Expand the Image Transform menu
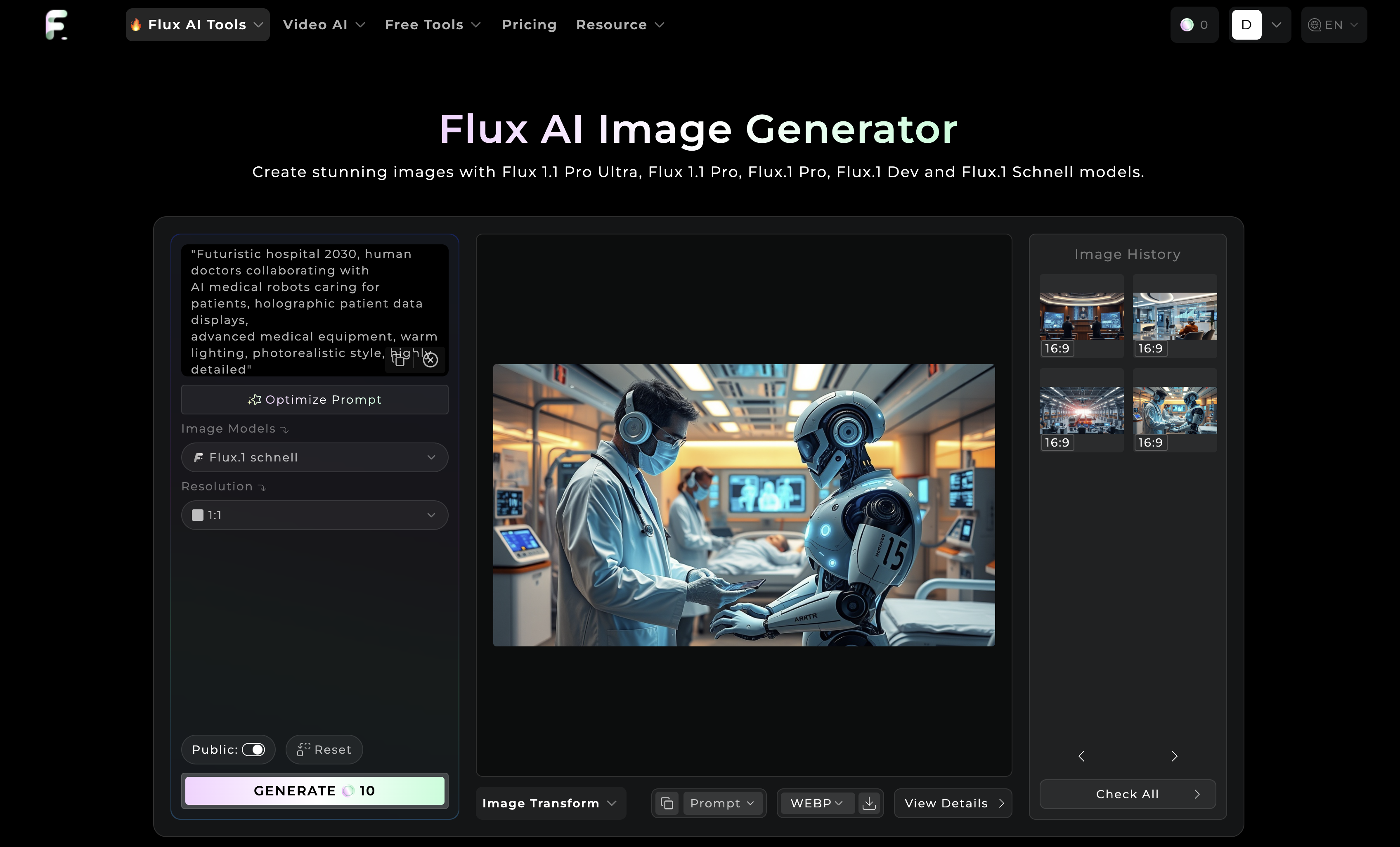This screenshot has height=847, width=1400. point(549,803)
